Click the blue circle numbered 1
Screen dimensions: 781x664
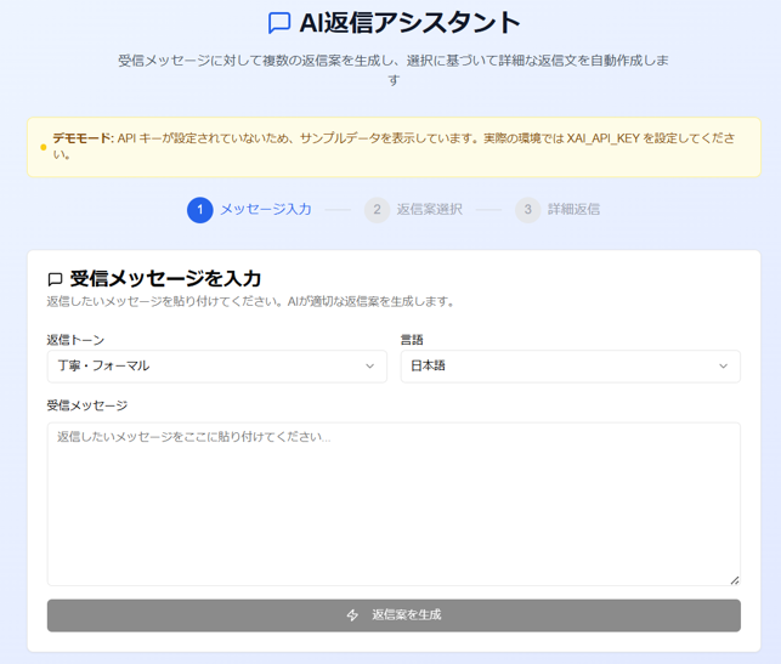(200, 210)
